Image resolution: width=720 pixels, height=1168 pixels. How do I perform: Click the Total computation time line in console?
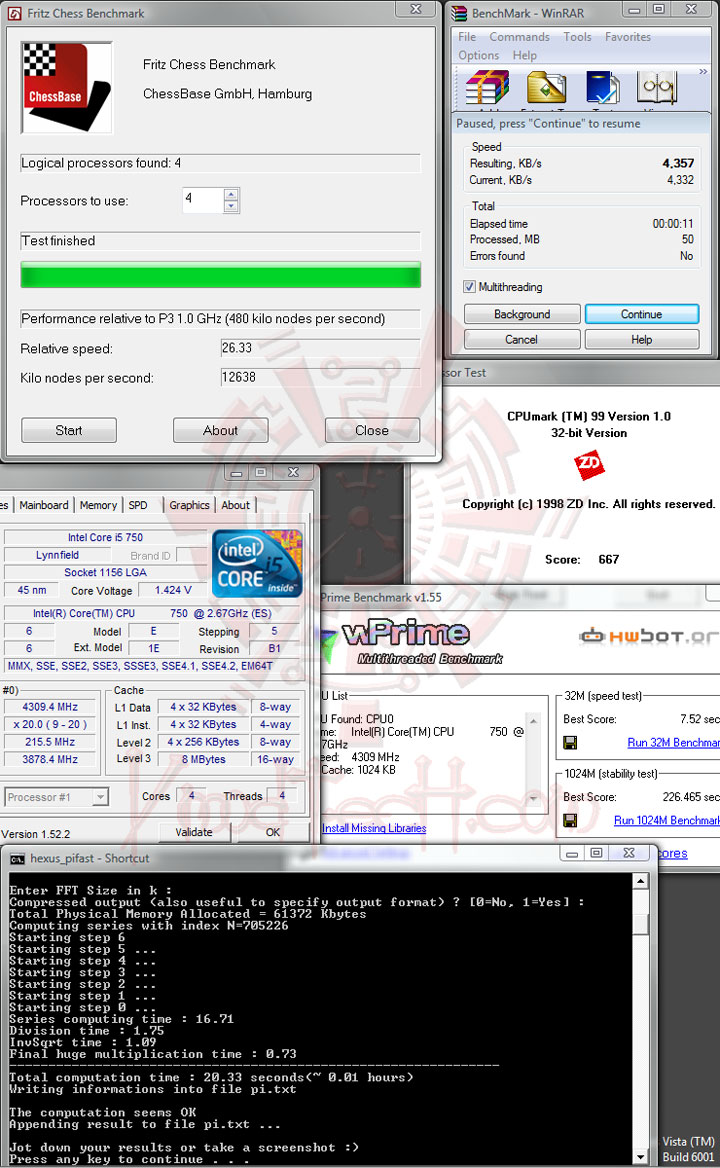pyautogui.click(x=211, y=1077)
